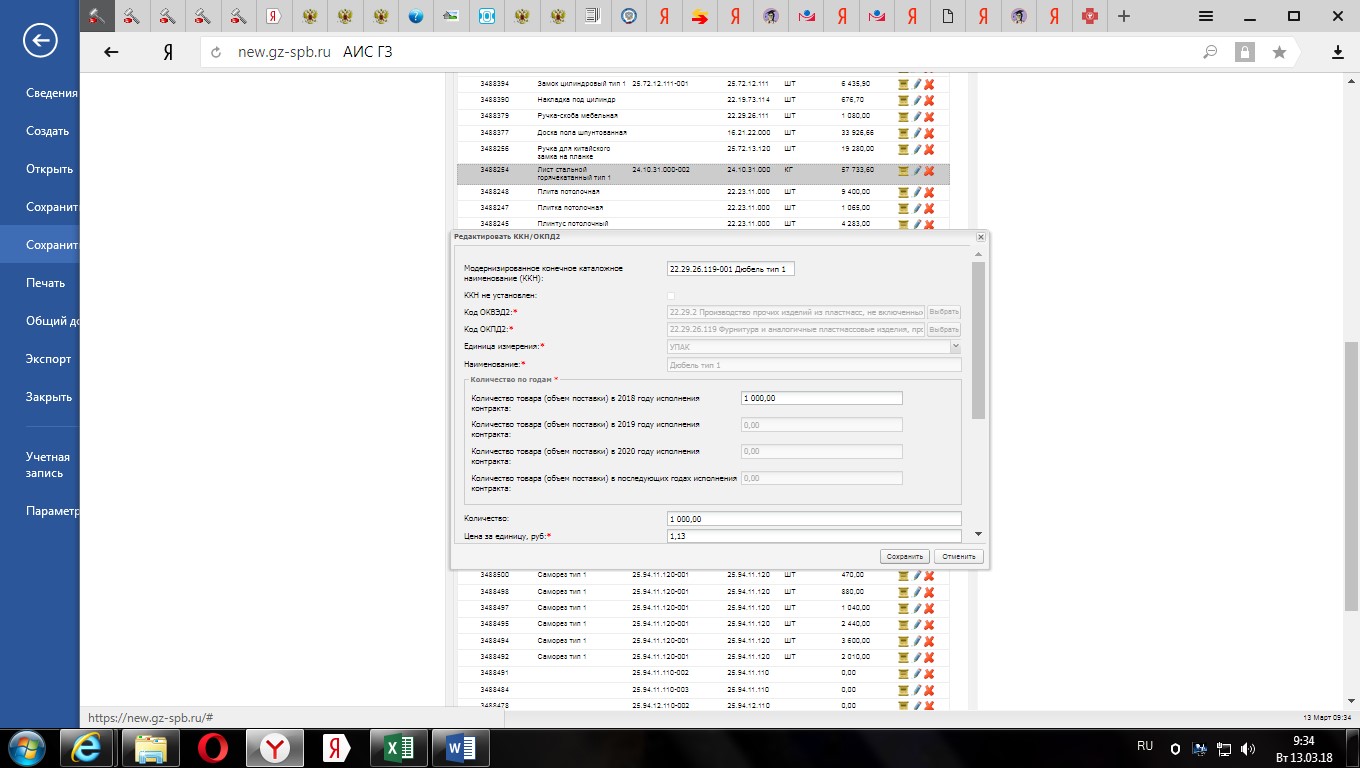The height and width of the screenshot is (768, 1360).
Task: Click dialog scrollbar down arrow
Action: [978, 535]
